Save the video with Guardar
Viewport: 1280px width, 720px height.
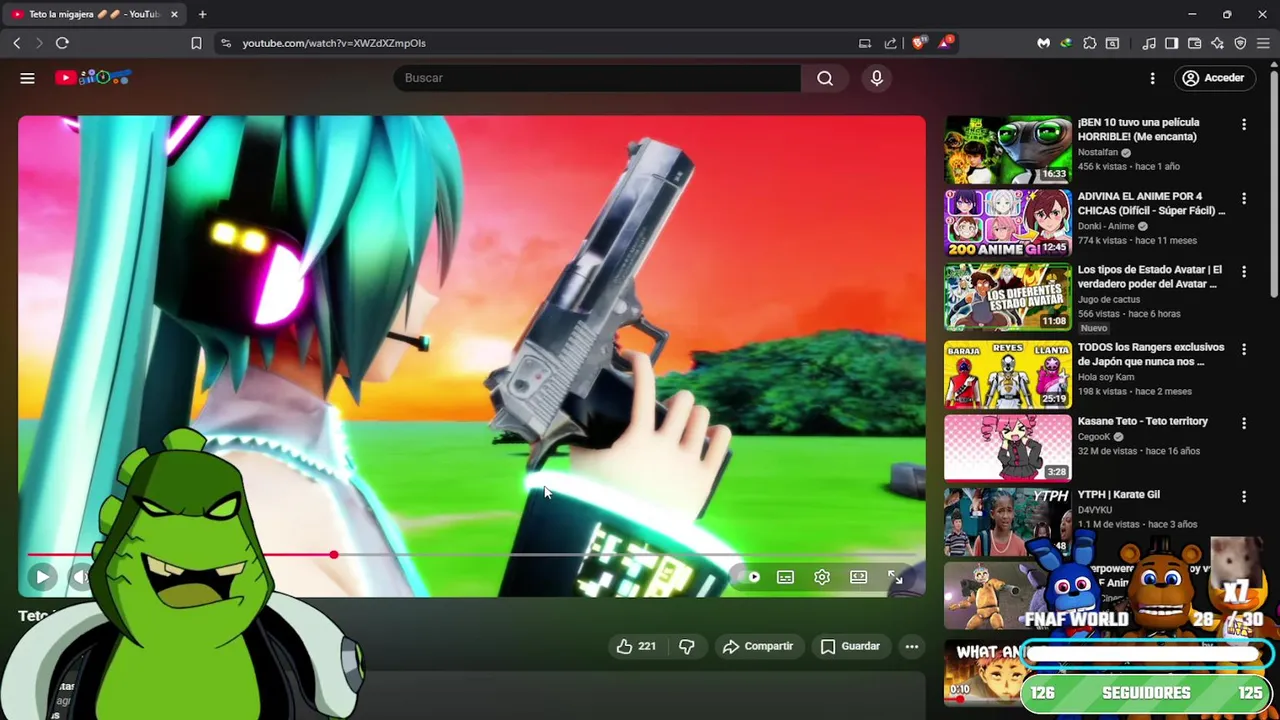[x=851, y=646]
